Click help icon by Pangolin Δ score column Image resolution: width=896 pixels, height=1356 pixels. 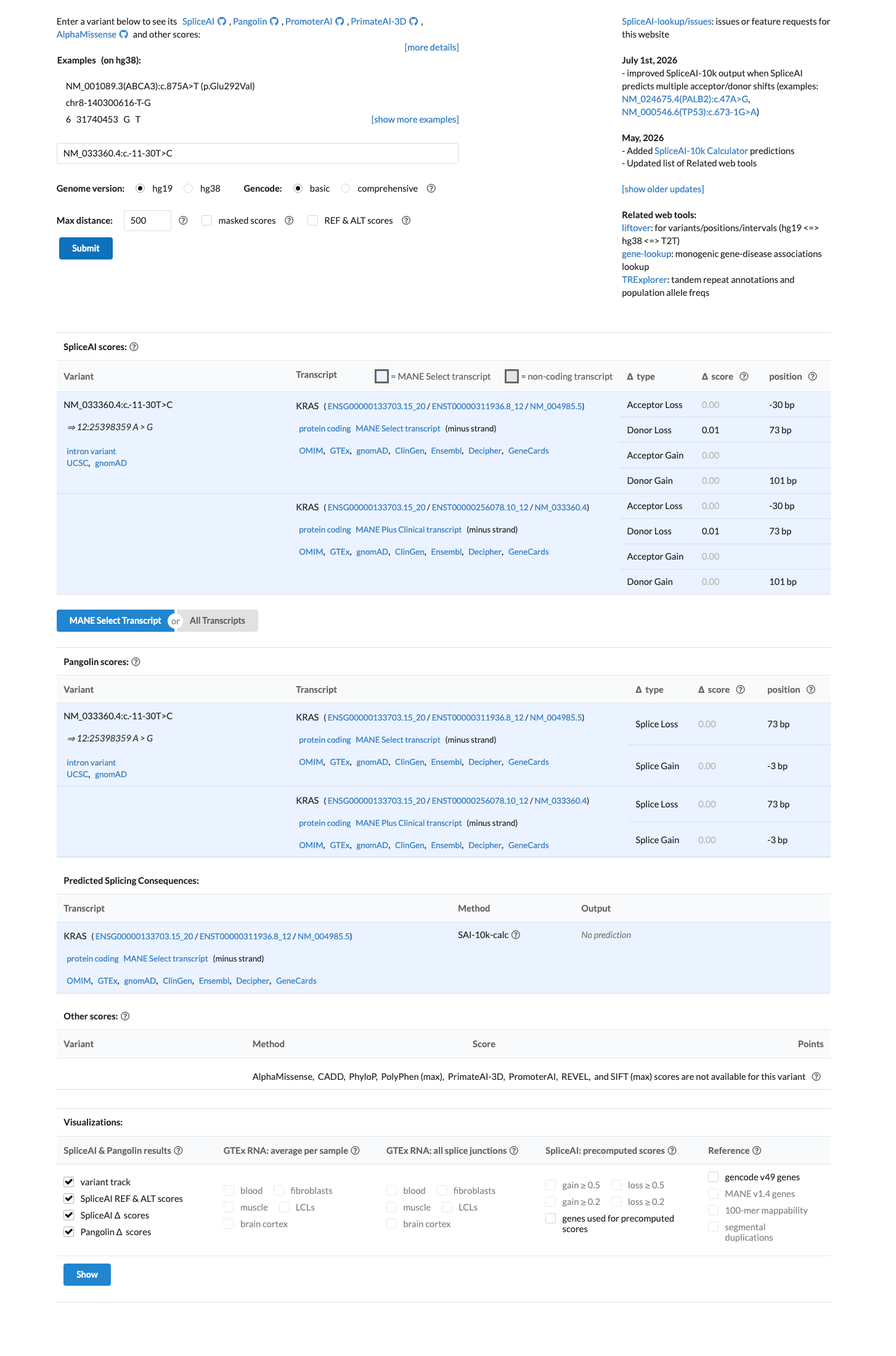click(741, 690)
